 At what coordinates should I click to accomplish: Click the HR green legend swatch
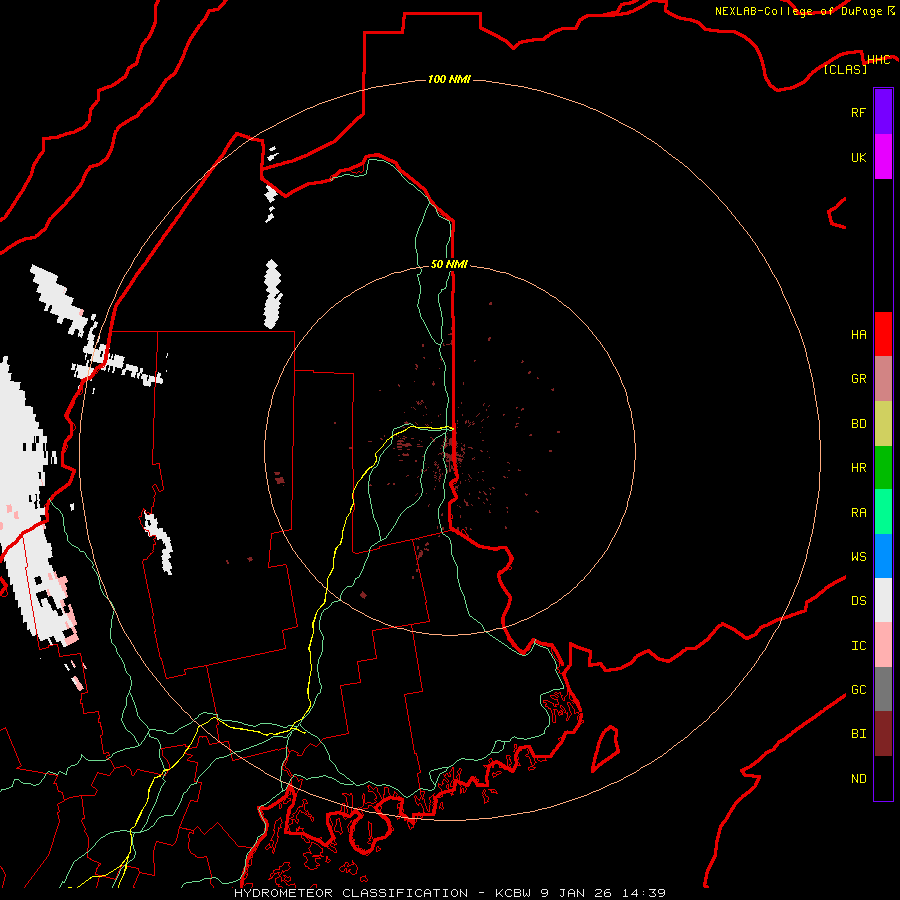(x=883, y=468)
